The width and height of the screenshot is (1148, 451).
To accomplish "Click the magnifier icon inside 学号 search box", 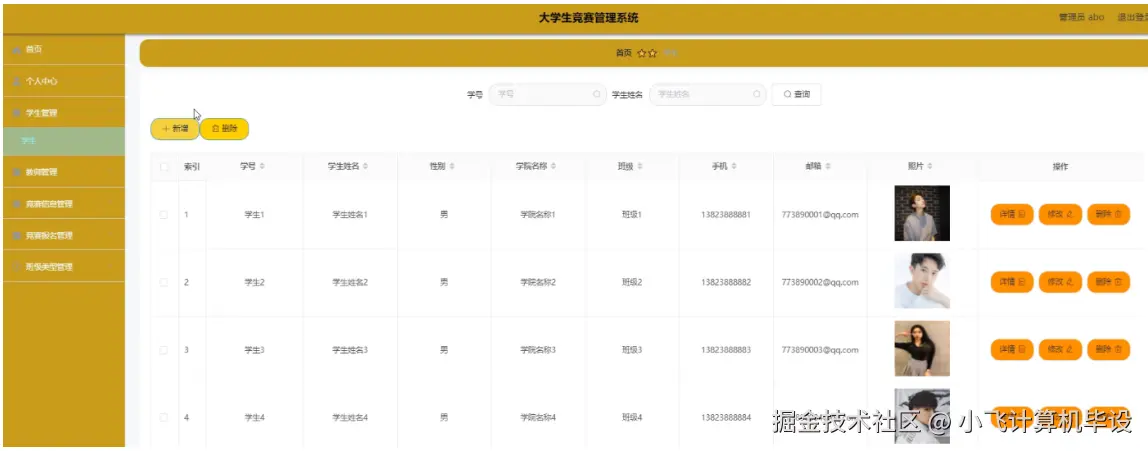I will (x=596, y=94).
